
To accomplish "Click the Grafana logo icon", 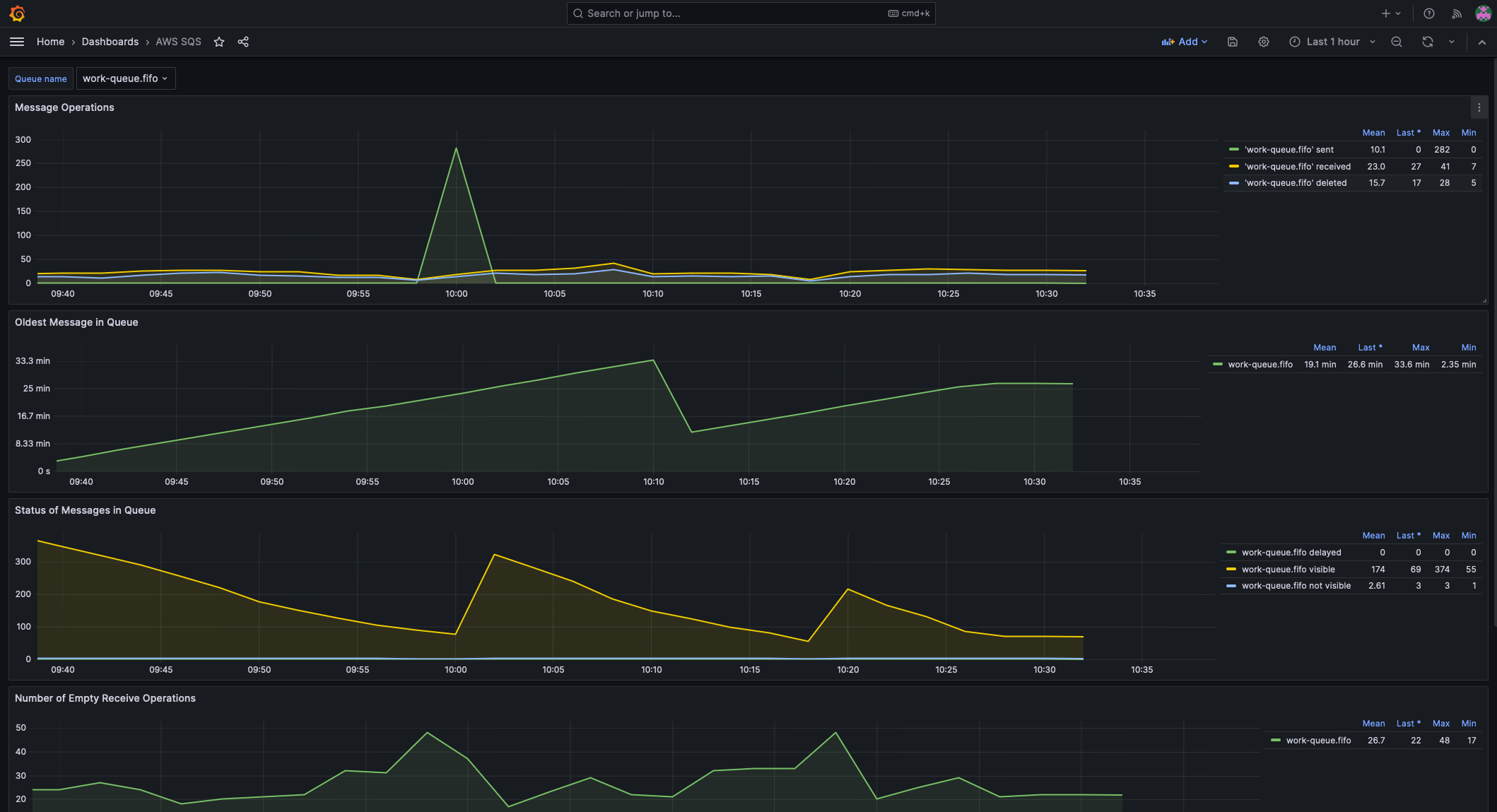I will click(x=18, y=13).
